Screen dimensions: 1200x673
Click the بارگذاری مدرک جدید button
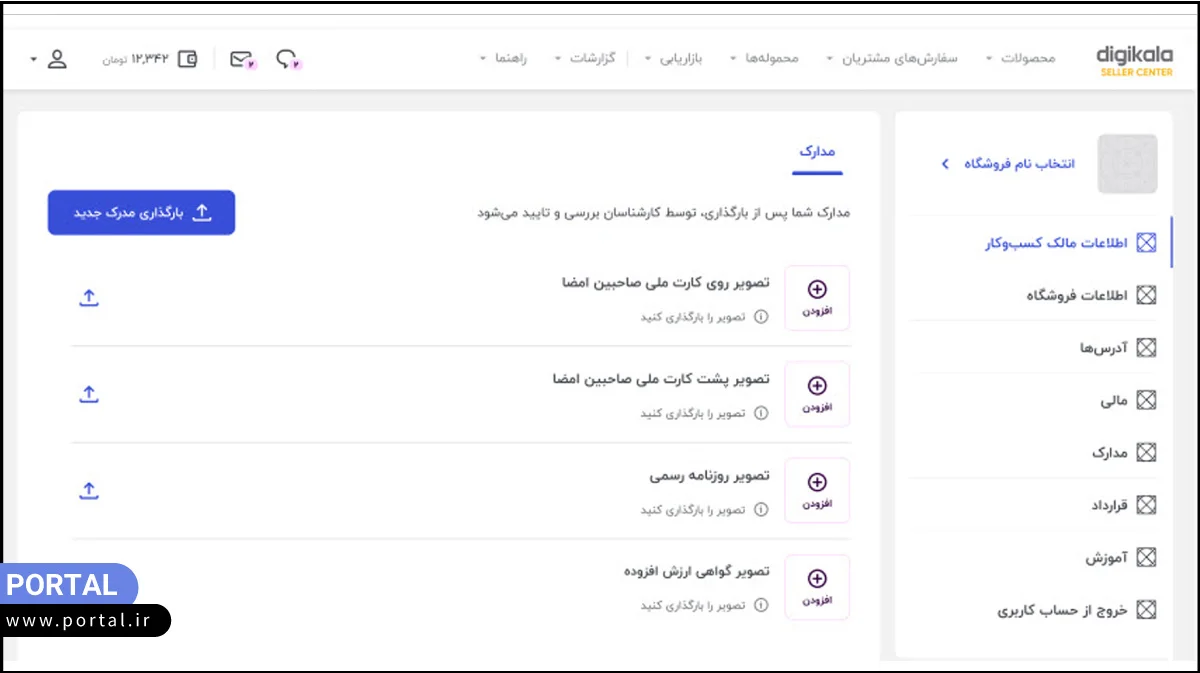(x=141, y=212)
